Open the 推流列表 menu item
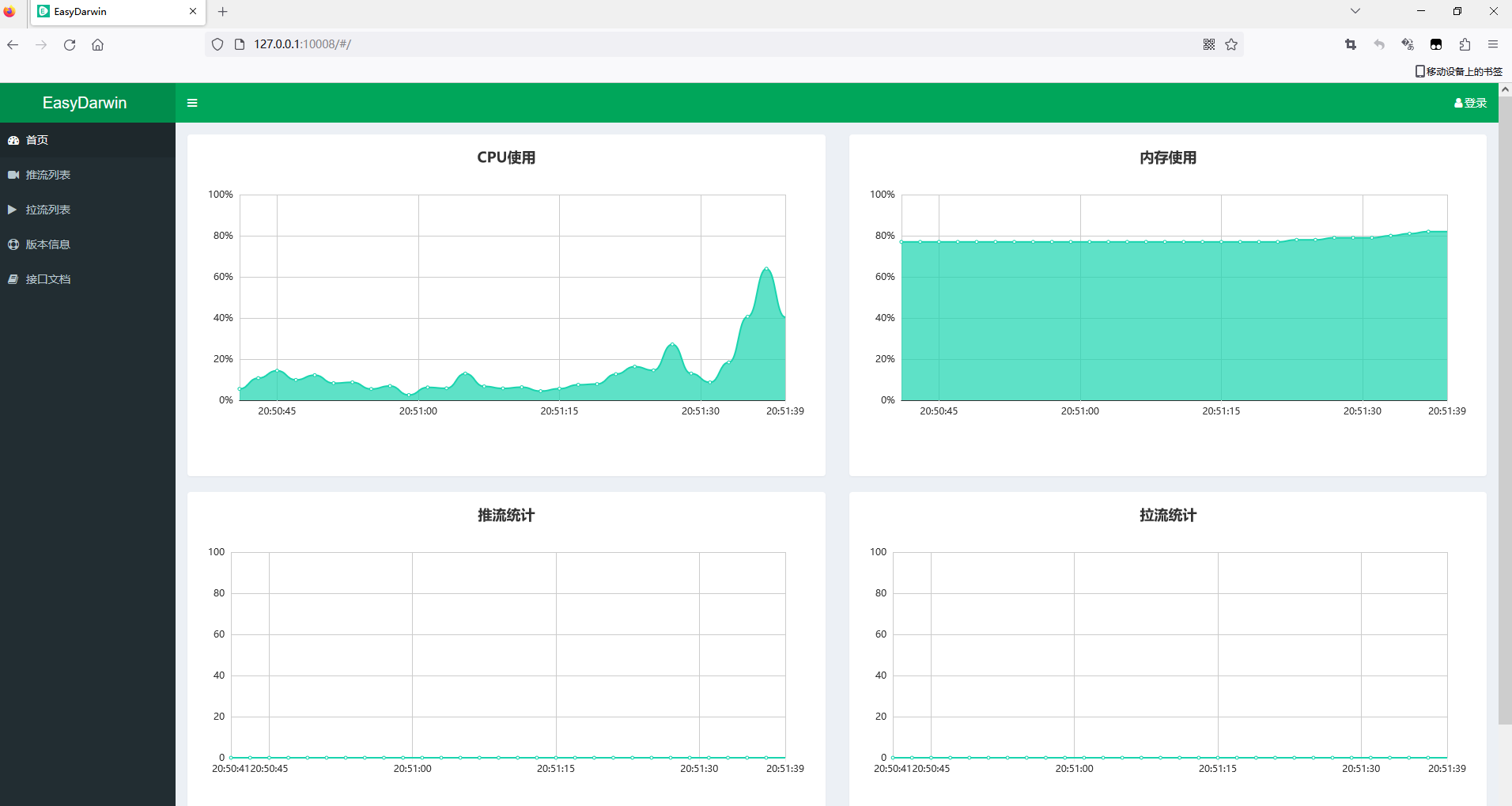Viewport: 1512px width, 806px height. pyautogui.click(x=88, y=175)
